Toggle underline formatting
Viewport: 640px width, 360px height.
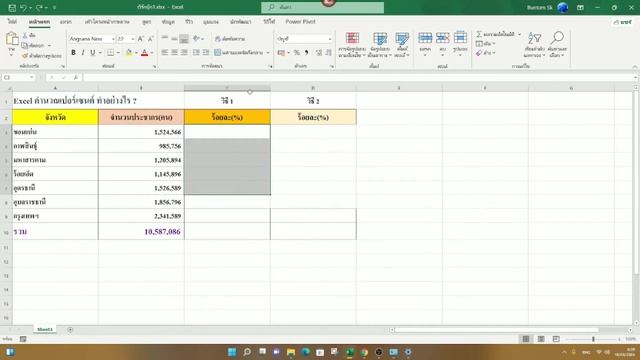93,53
